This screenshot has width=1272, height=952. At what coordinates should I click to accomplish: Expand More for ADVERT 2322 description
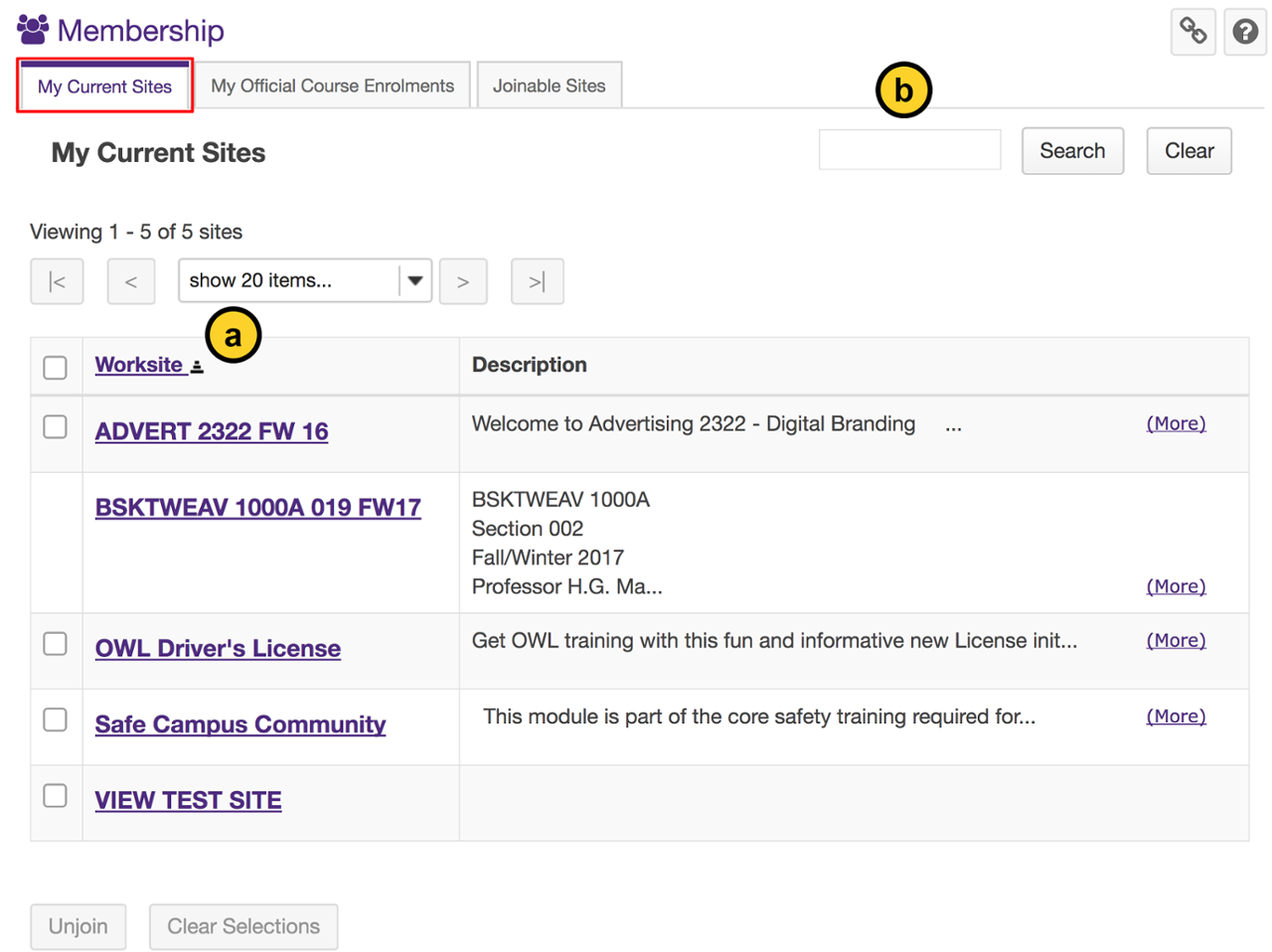coord(1176,423)
